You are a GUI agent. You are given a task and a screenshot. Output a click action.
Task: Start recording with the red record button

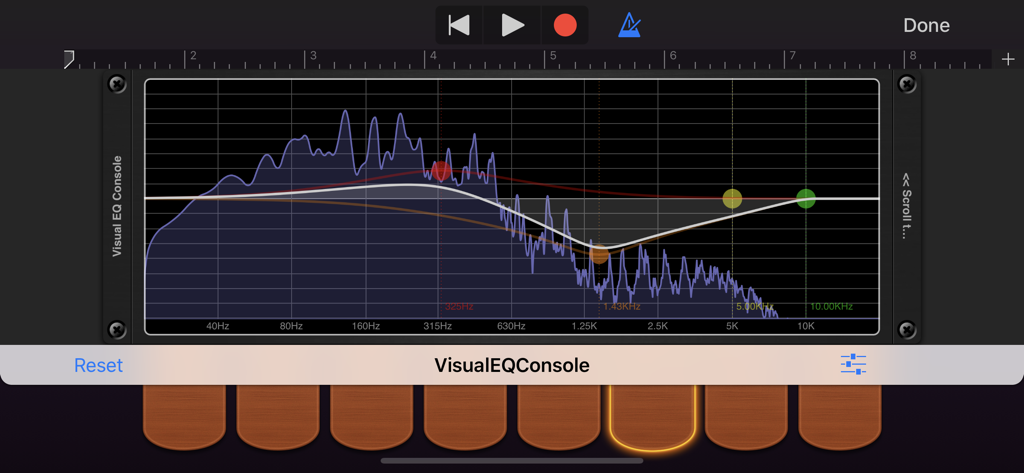pyautogui.click(x=565, y=25)
